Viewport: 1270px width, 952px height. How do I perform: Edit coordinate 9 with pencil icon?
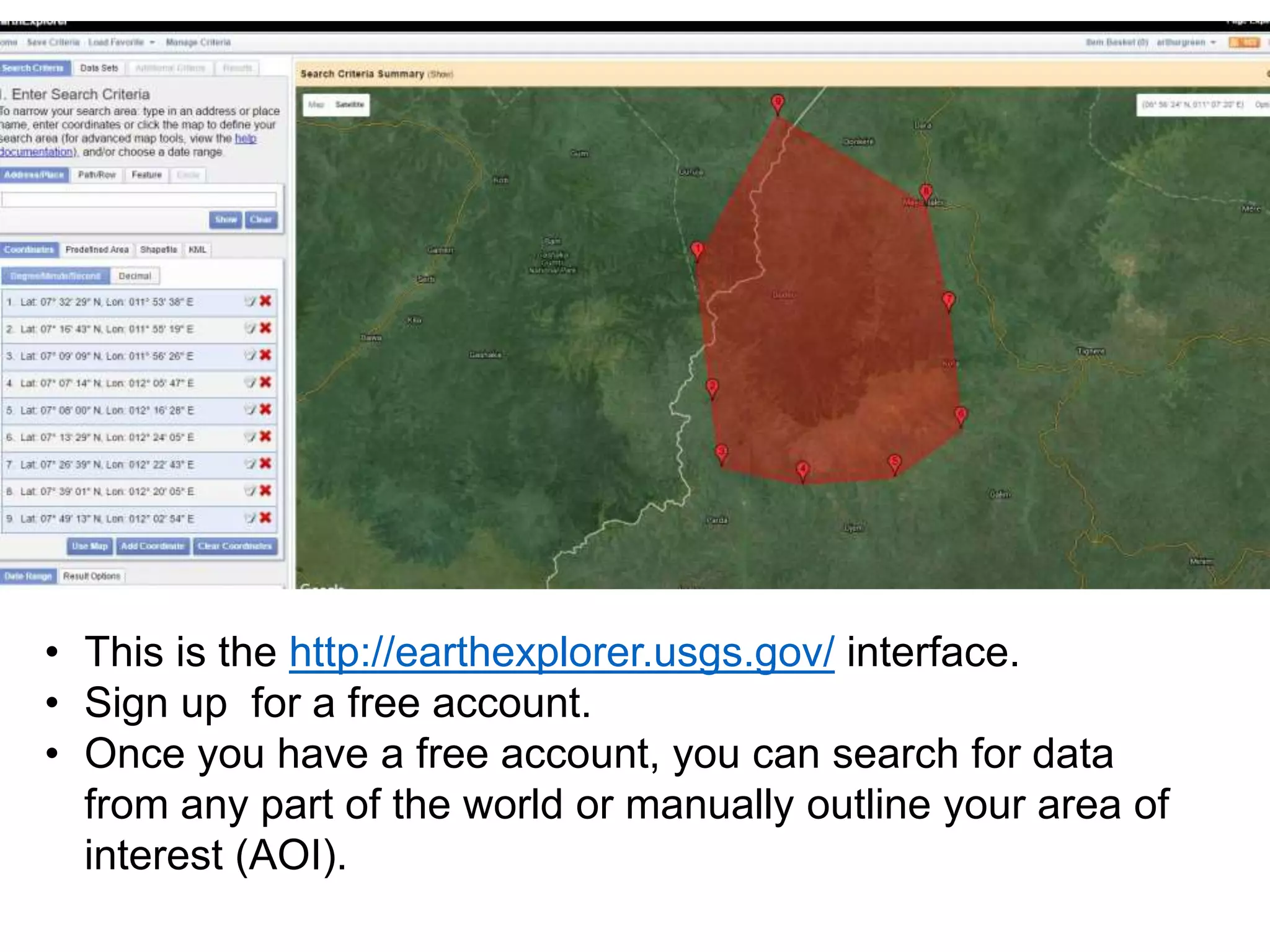tap(249, 518)
